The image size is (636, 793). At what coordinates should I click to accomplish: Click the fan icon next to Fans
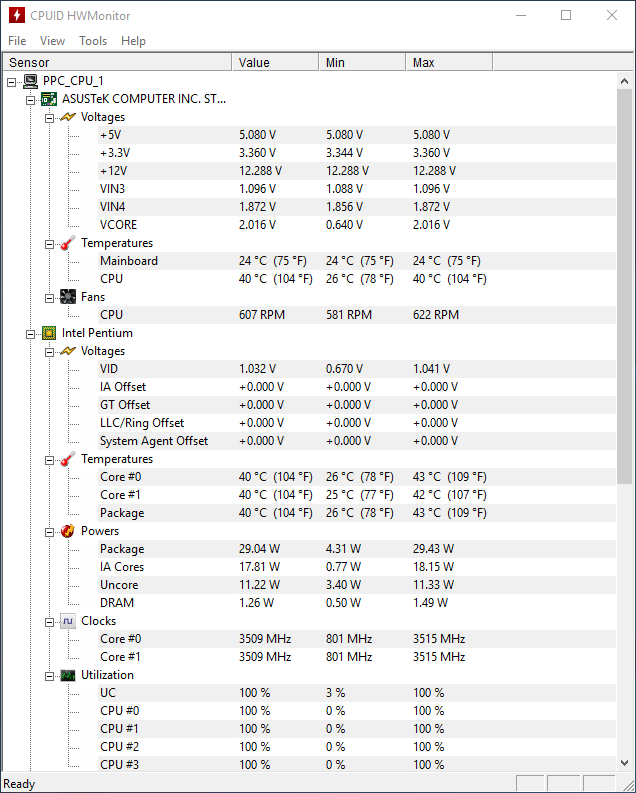(68, 297)
